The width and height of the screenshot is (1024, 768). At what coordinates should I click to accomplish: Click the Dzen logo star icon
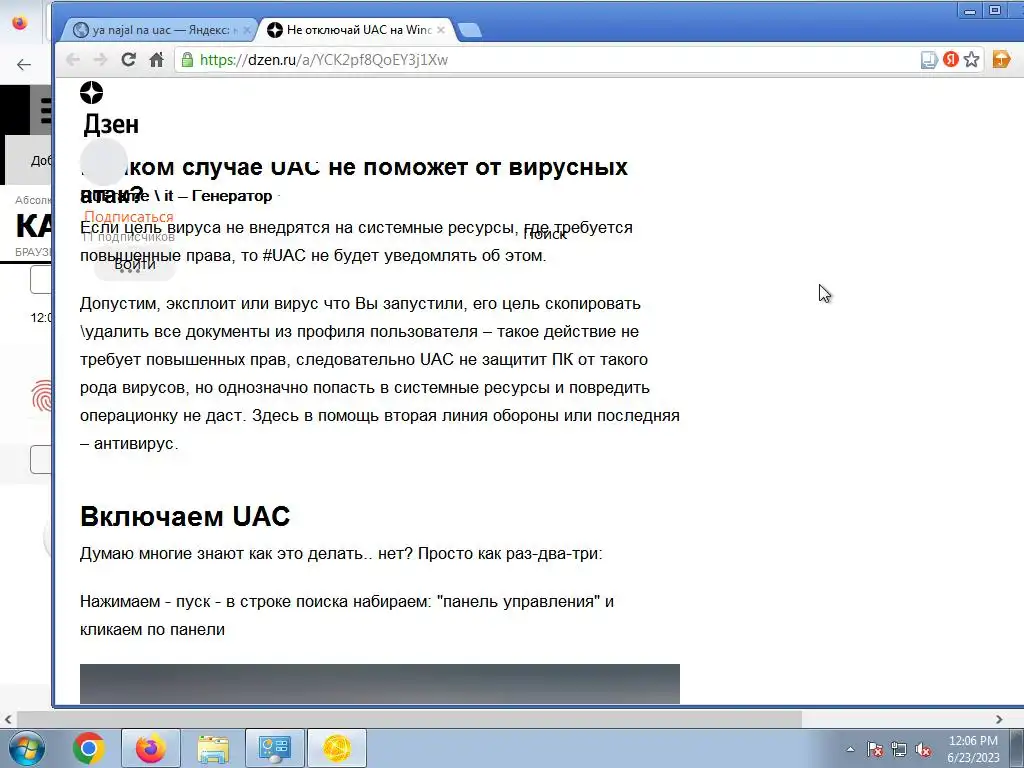[x=91, y=93]
